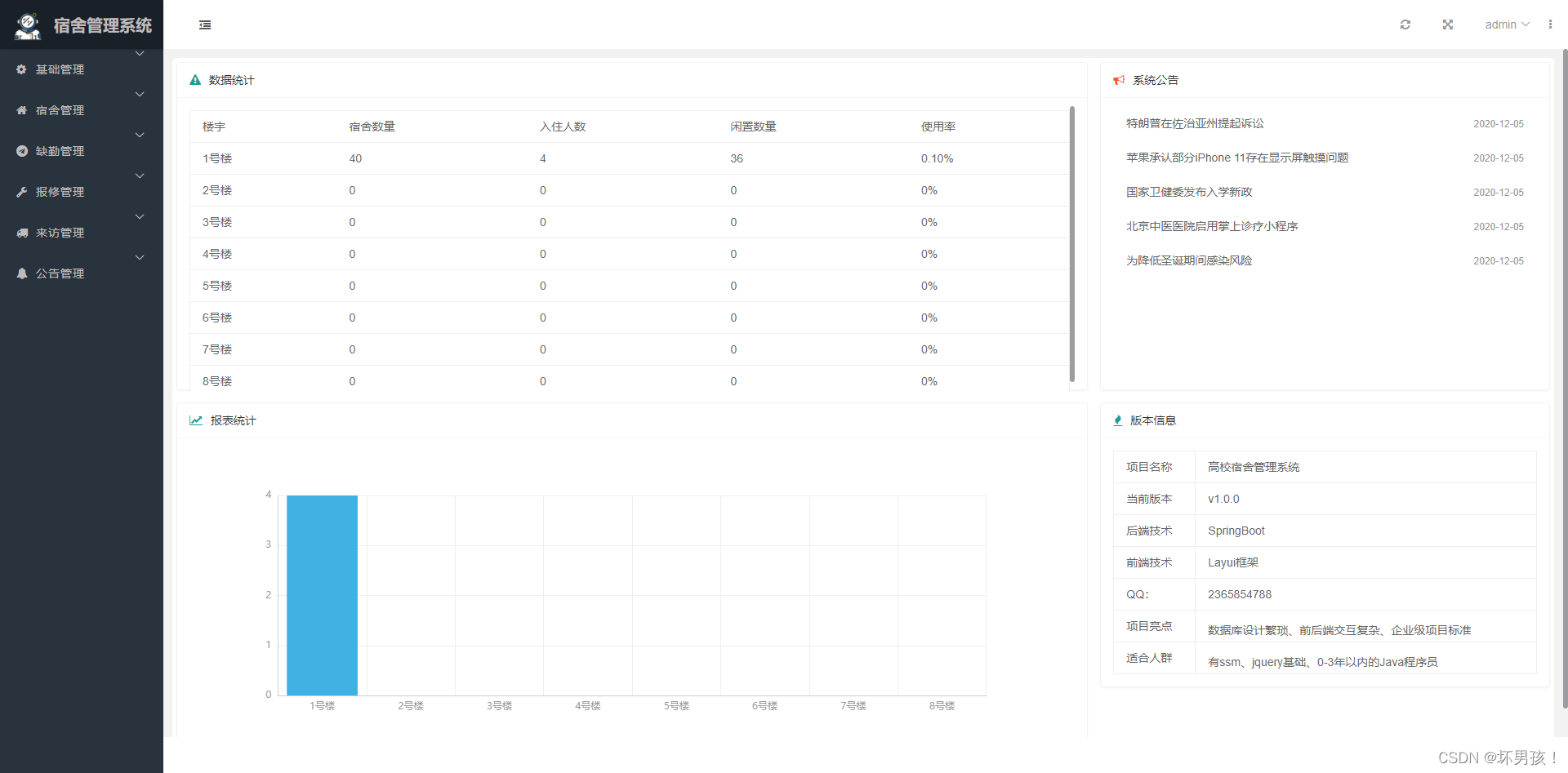This screenshot has height=773, width=1568.
Task: Open notice about iPhone 11 显示屏触摸问题
Action: (1237, 158)
